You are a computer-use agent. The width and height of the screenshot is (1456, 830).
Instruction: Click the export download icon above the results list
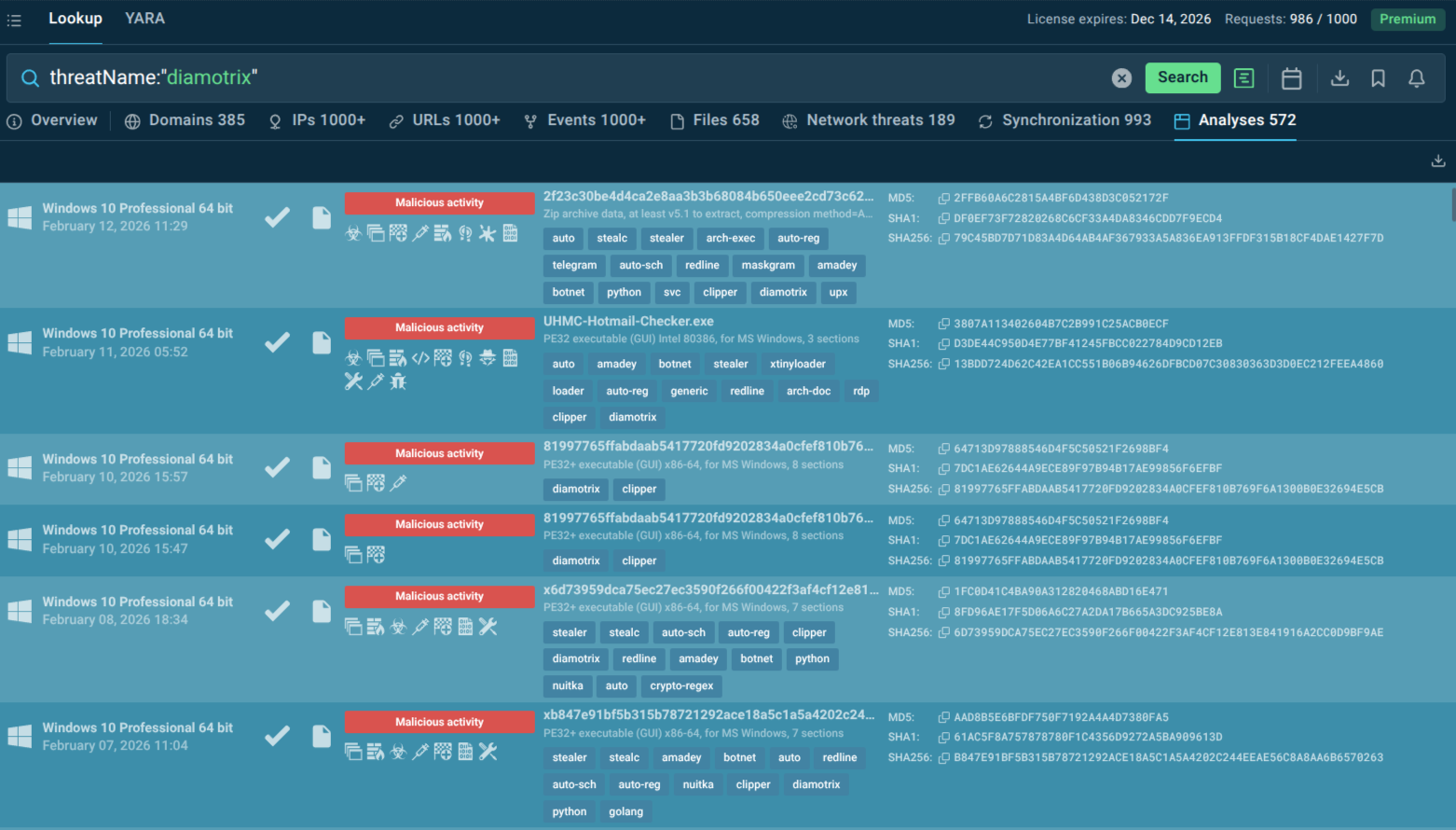(1437, 160)
